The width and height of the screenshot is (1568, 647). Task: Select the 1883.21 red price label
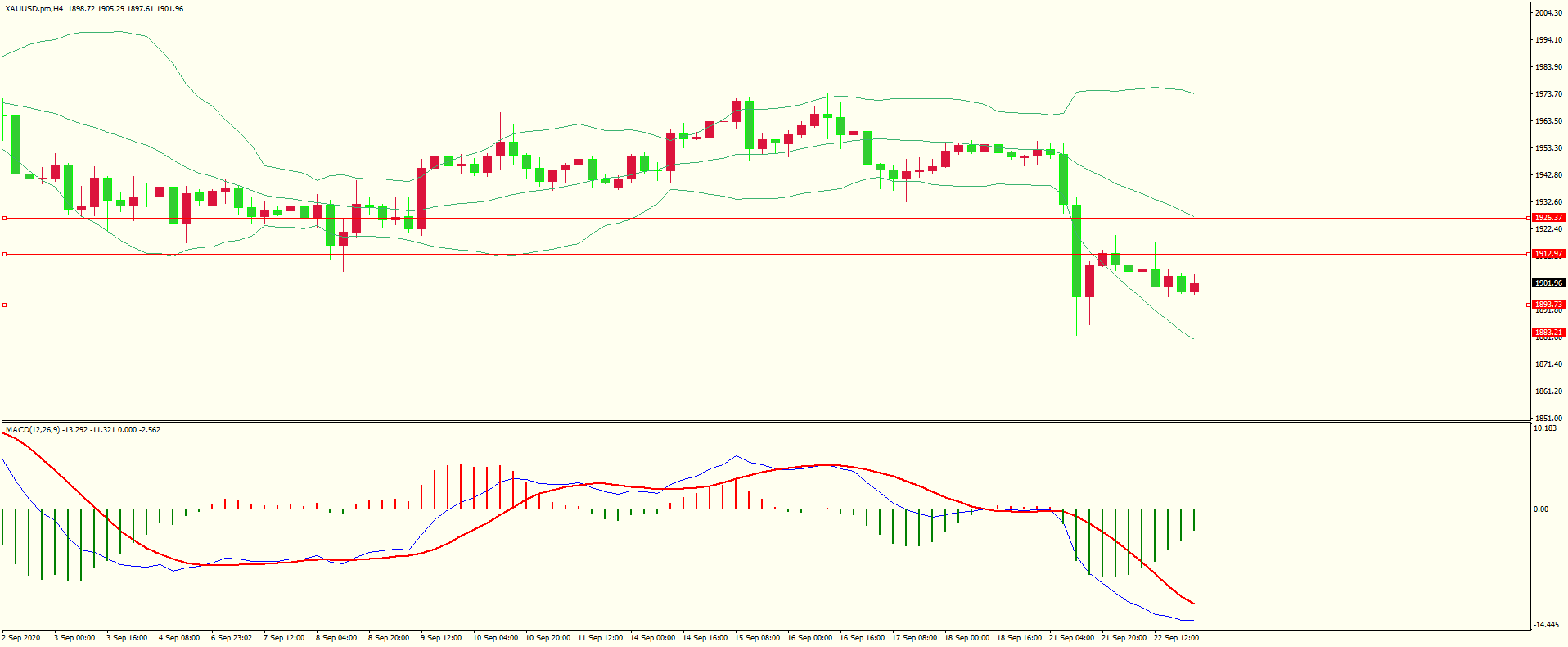(x=1548, y=333)
